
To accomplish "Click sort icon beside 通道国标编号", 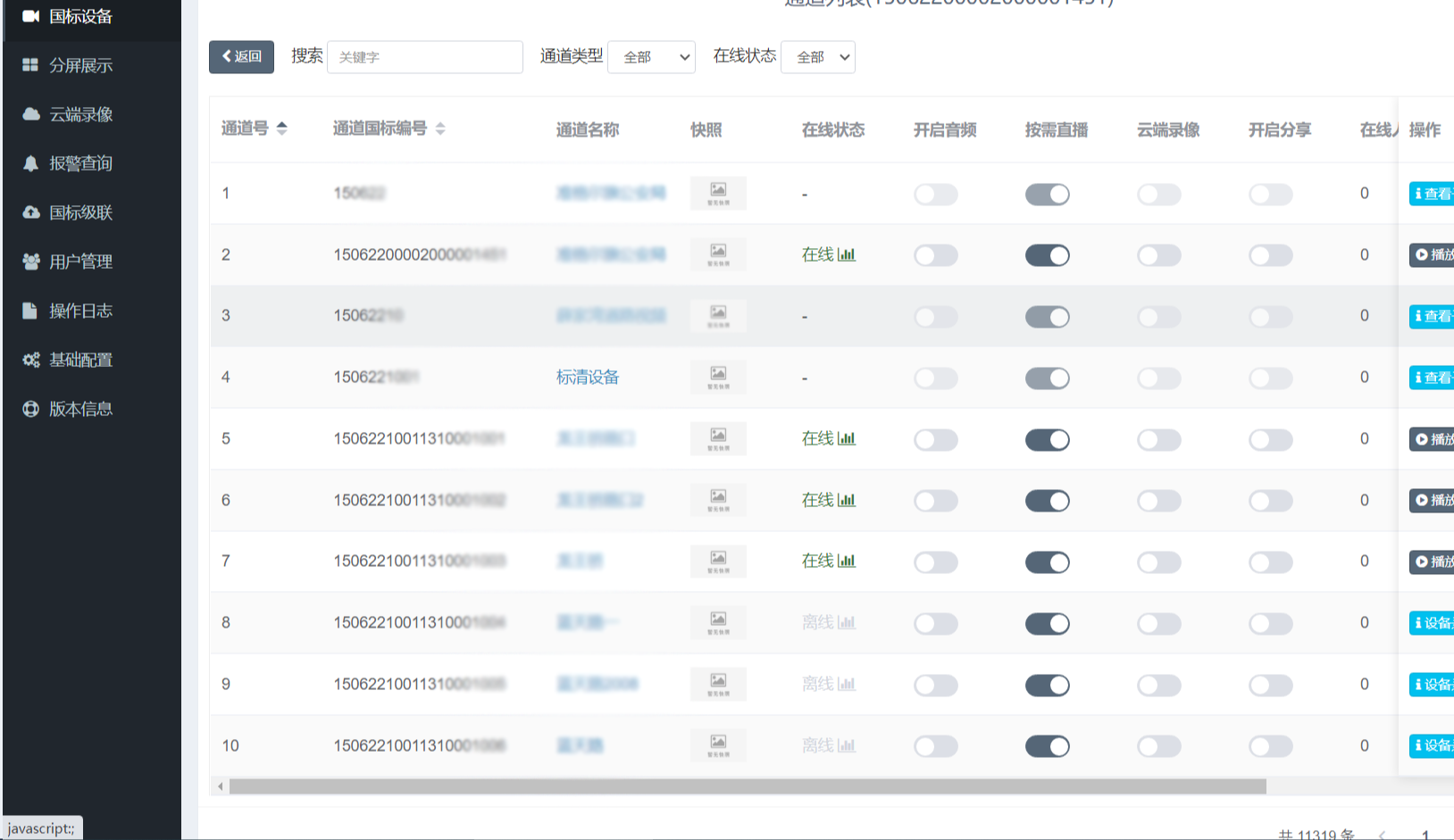I will [440, 129].
